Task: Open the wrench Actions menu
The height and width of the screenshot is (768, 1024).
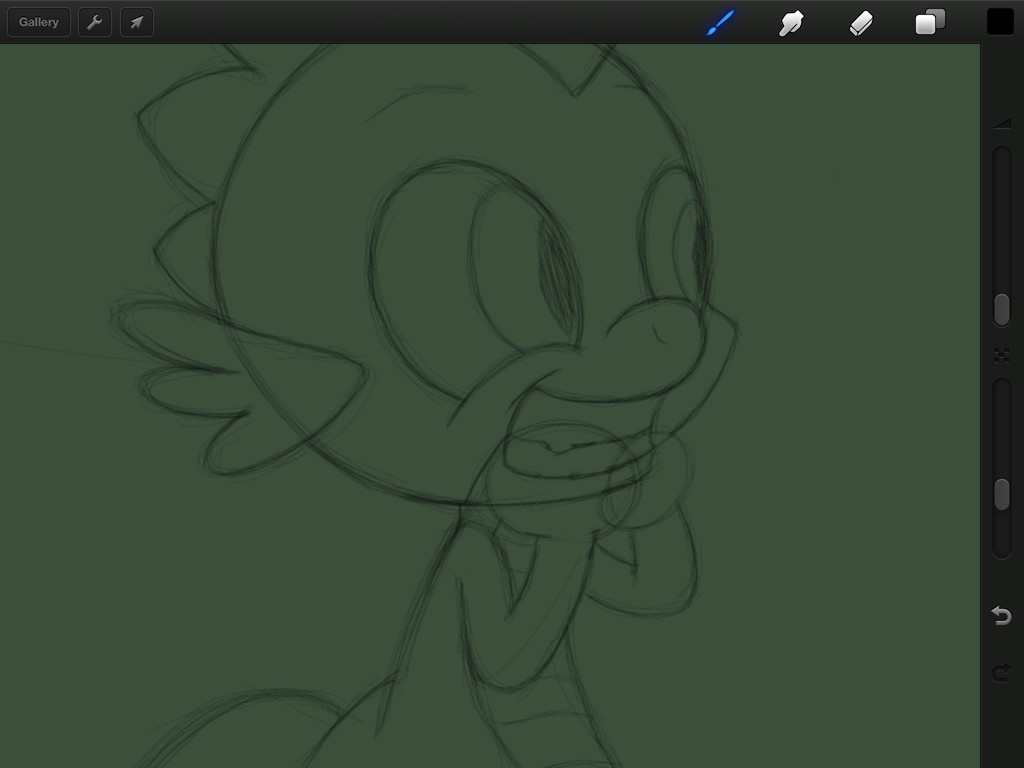Action: (95, 22)
